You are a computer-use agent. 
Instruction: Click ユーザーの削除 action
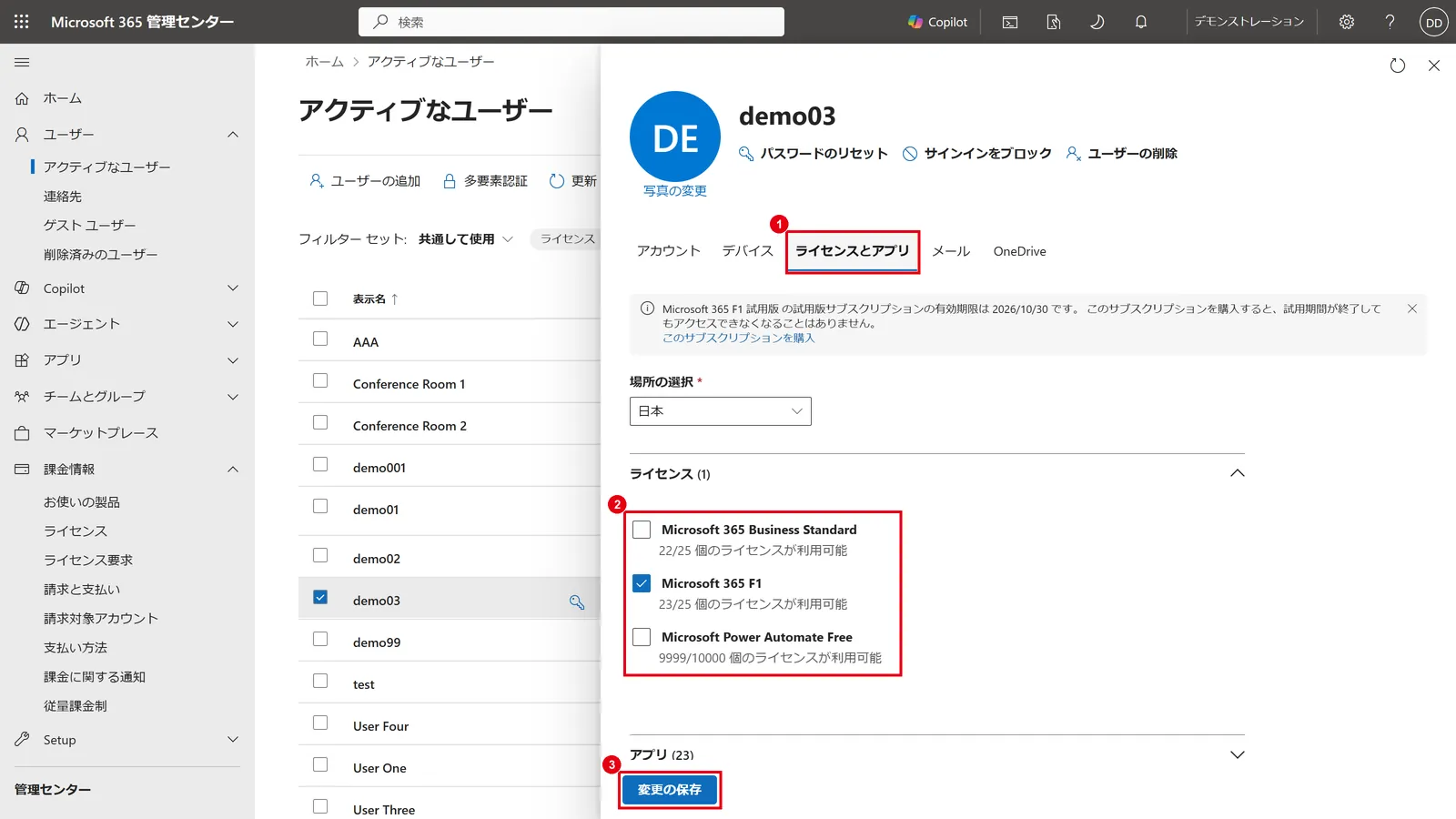coord(1121,154)
